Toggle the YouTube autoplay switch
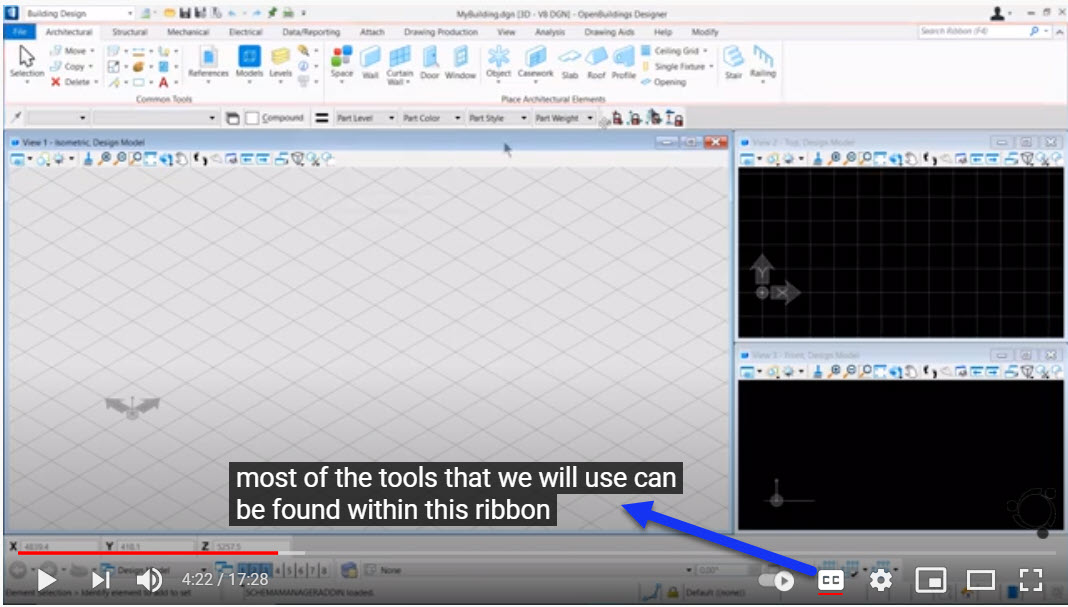Screen dimensions: 1068x607 coord(777,580)
